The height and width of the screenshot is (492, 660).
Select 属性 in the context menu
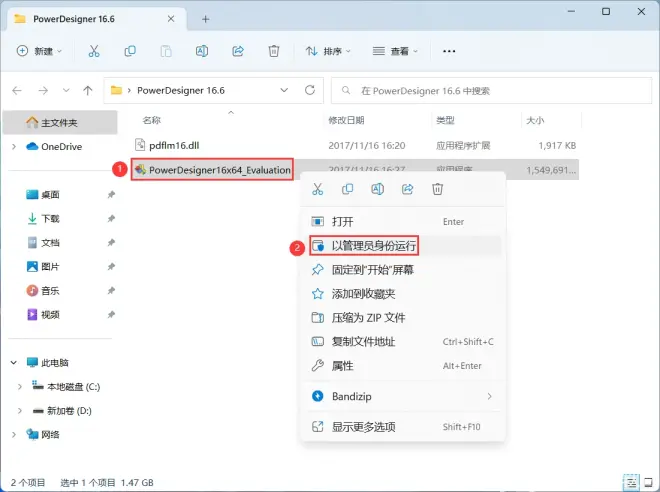coord(404,366)
